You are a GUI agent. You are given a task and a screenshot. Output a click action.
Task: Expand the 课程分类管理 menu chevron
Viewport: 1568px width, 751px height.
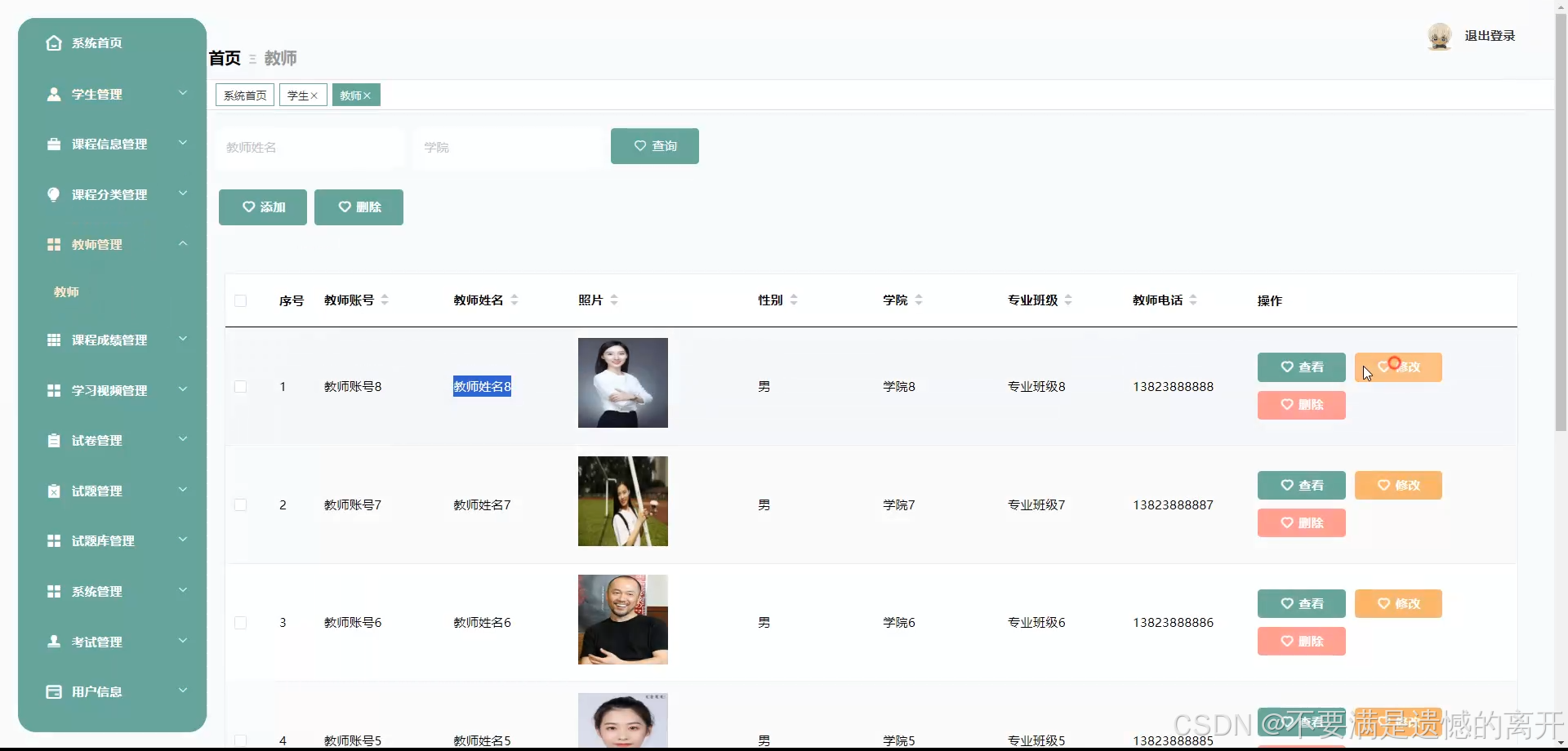pos(183,193)
